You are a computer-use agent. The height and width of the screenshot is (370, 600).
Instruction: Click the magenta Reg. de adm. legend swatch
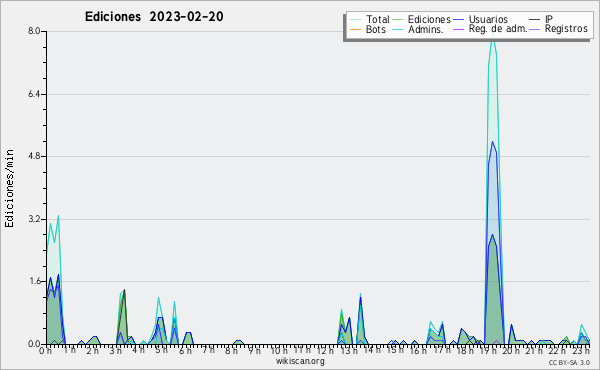click(458, 29)
